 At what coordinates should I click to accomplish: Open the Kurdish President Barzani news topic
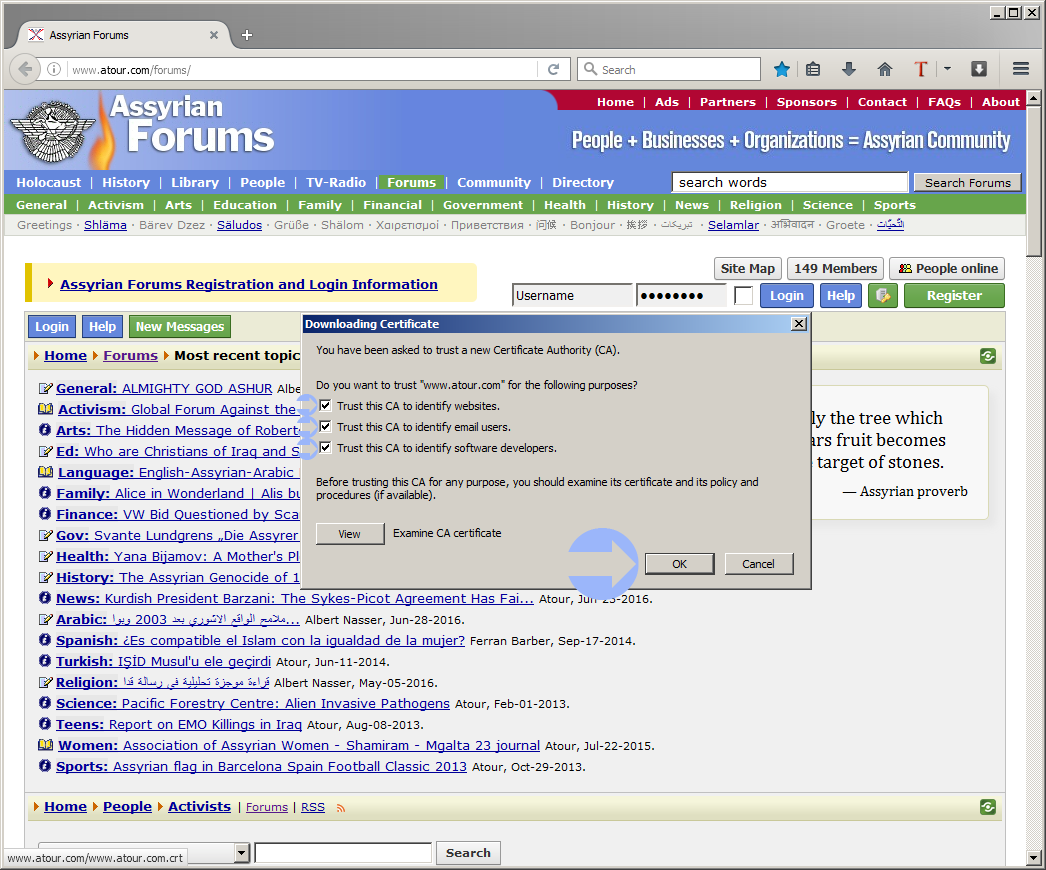pos(319,598)
